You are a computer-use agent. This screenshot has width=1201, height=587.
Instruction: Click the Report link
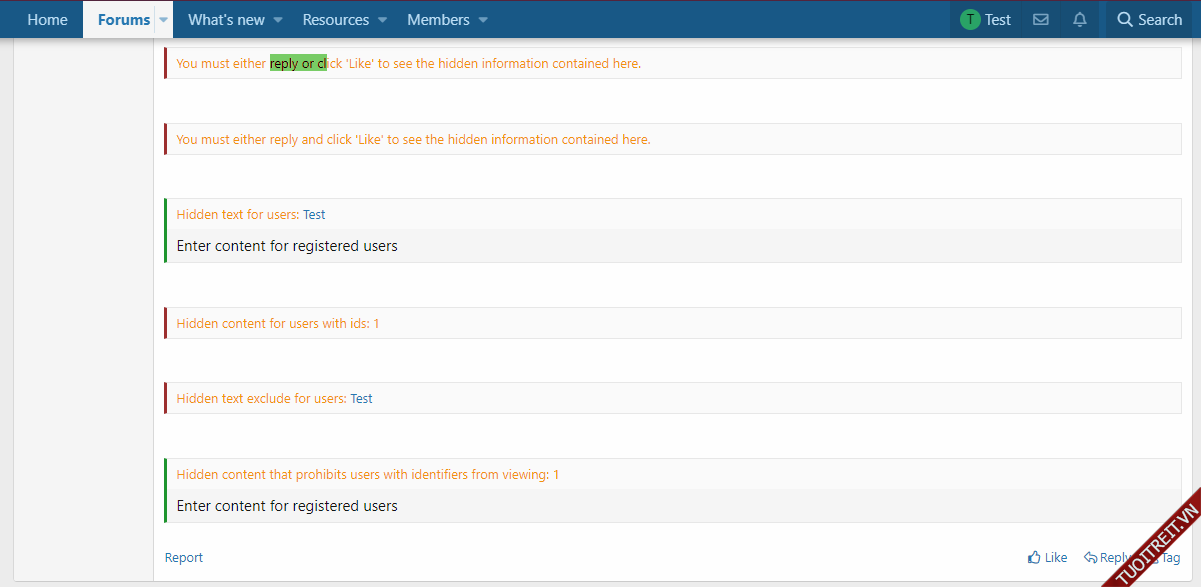click(x=183, y=558)
